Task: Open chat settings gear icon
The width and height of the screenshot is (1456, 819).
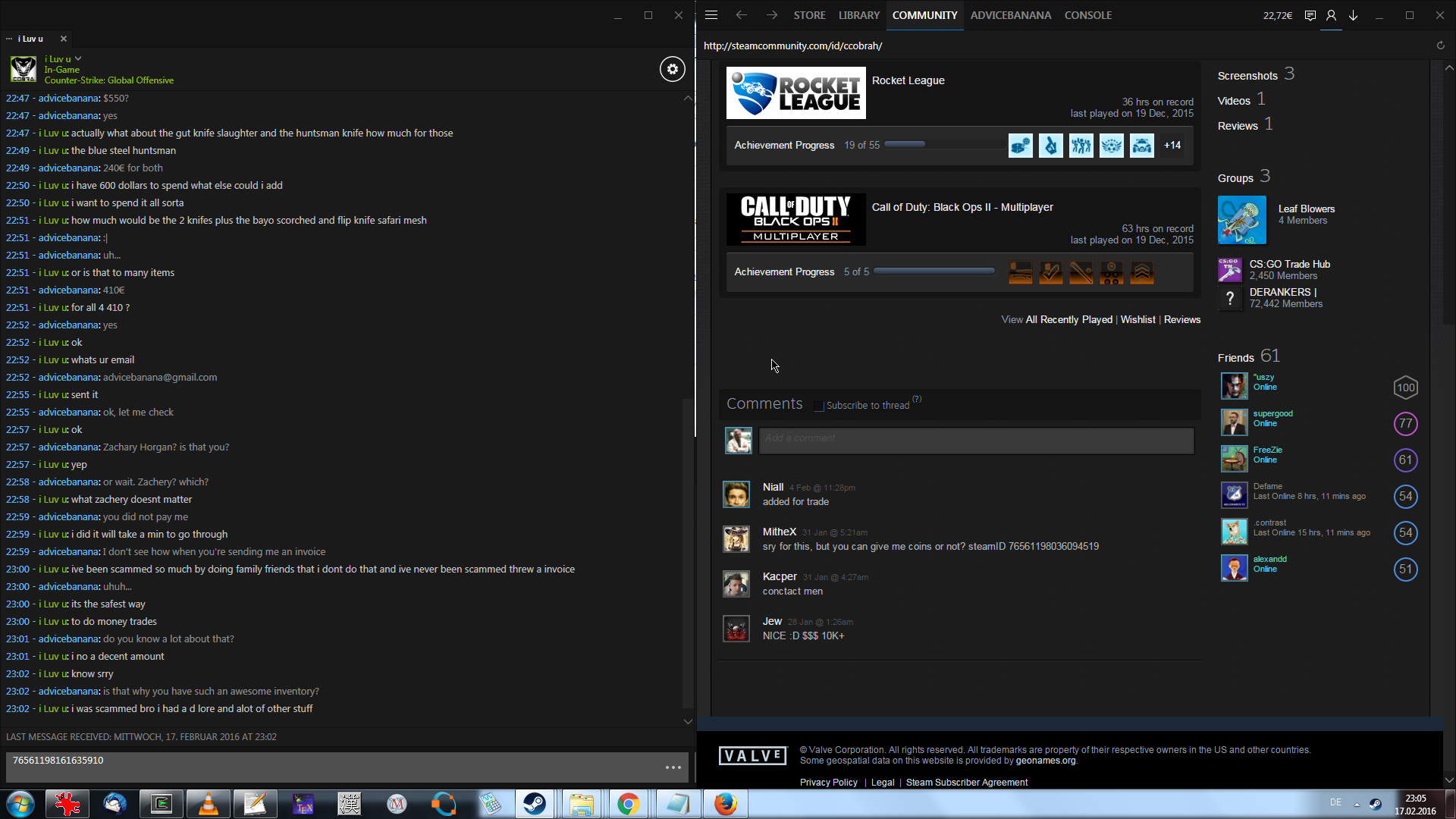Action: (x=672, y=69)
